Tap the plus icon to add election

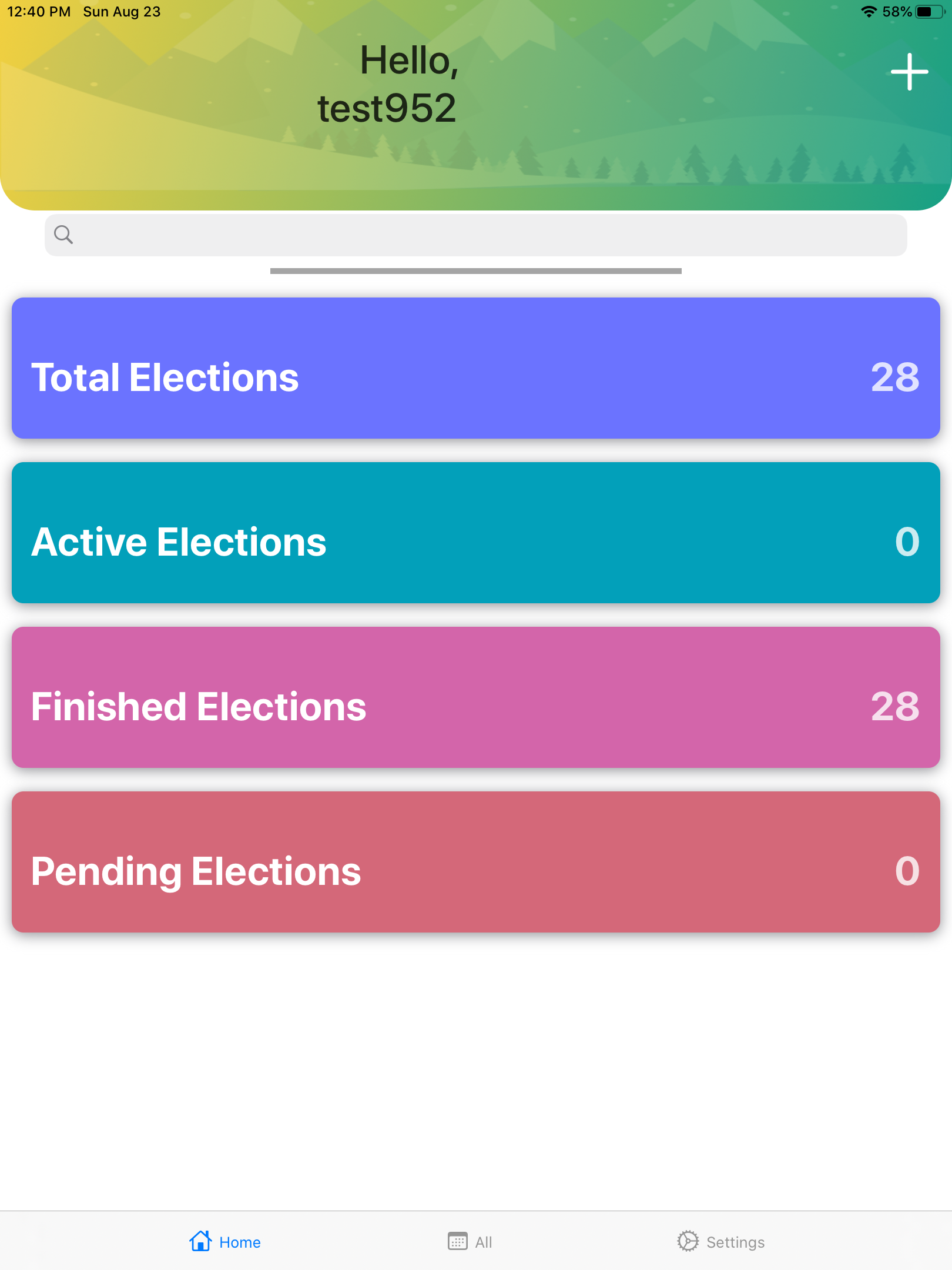[x=909, y=72]
